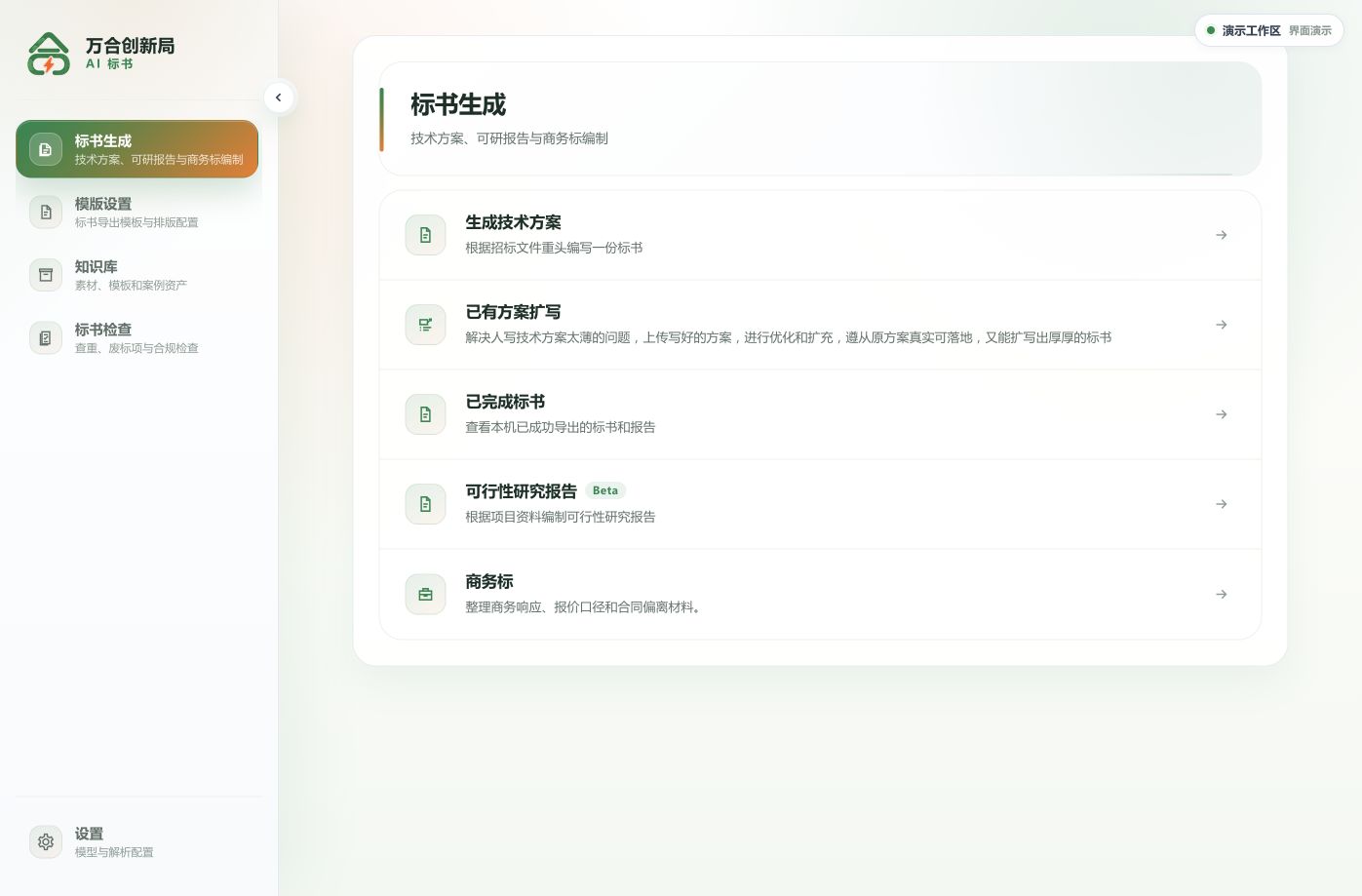Click the AI 标书 tagline under the brand name
This screenshot has height=896, width=1362.
click(x=109, y=64)
